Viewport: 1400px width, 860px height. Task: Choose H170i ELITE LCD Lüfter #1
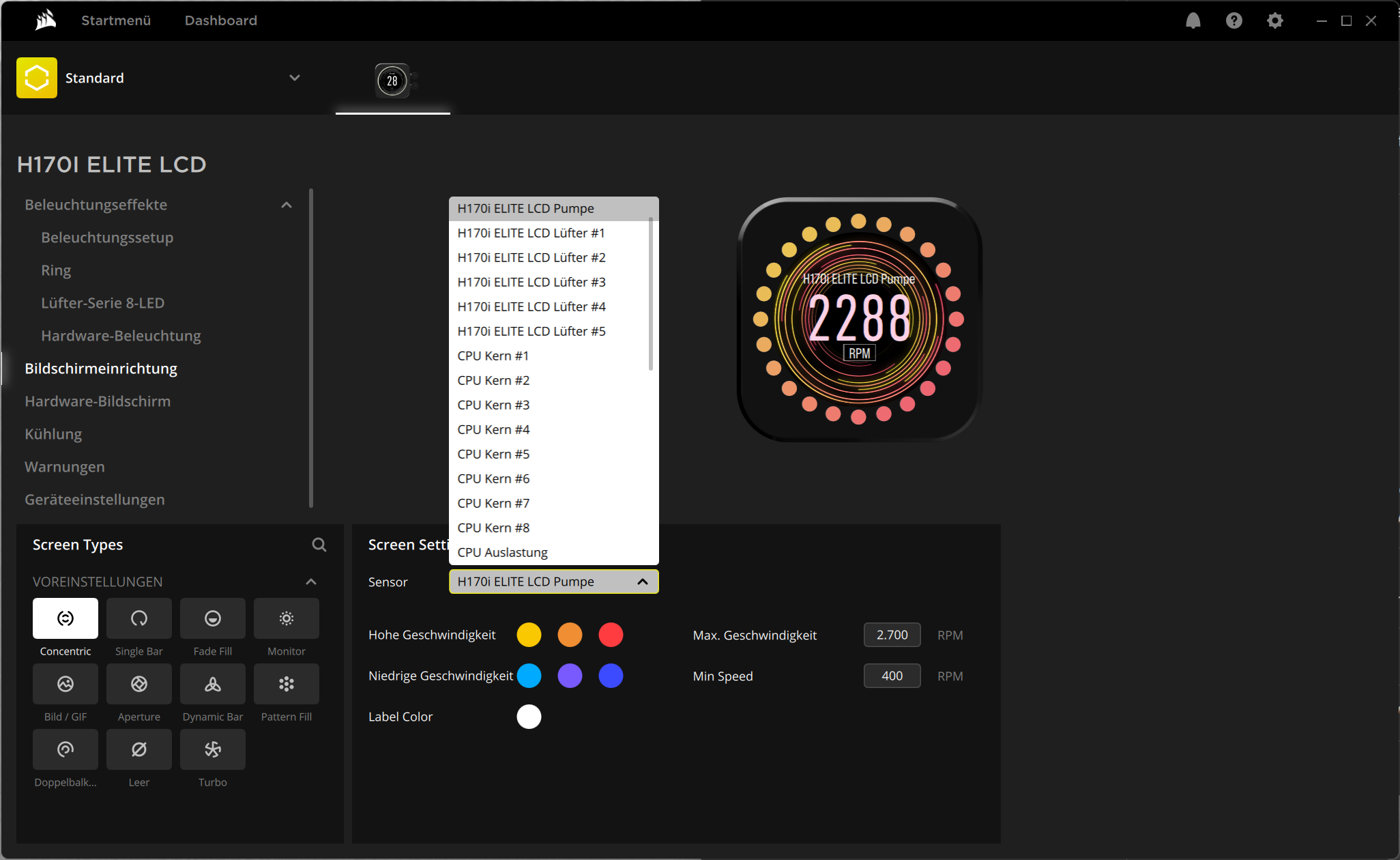point(549,233)
